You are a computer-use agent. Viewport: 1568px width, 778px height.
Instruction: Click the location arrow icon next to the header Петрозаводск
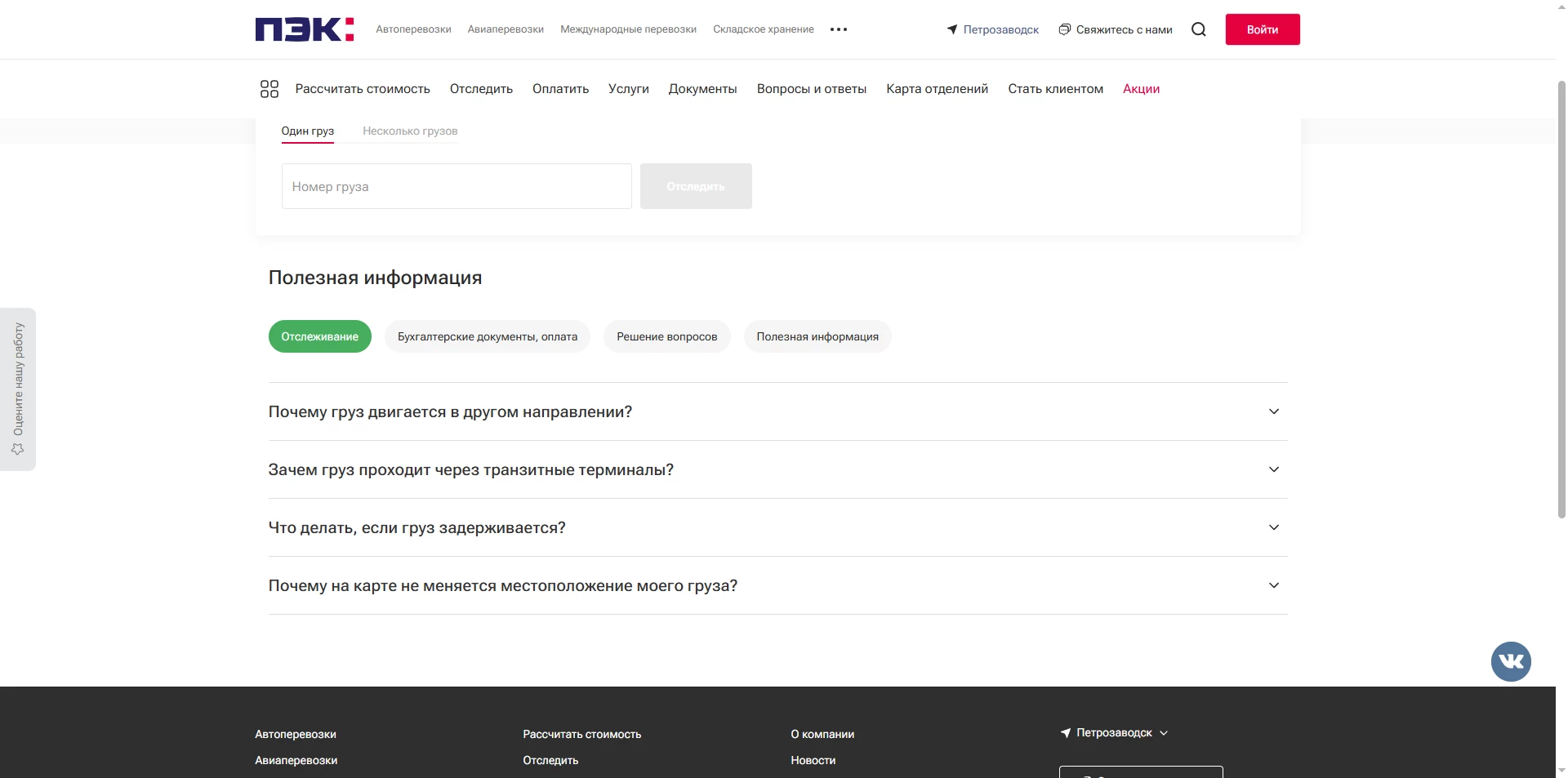(952, 29)
